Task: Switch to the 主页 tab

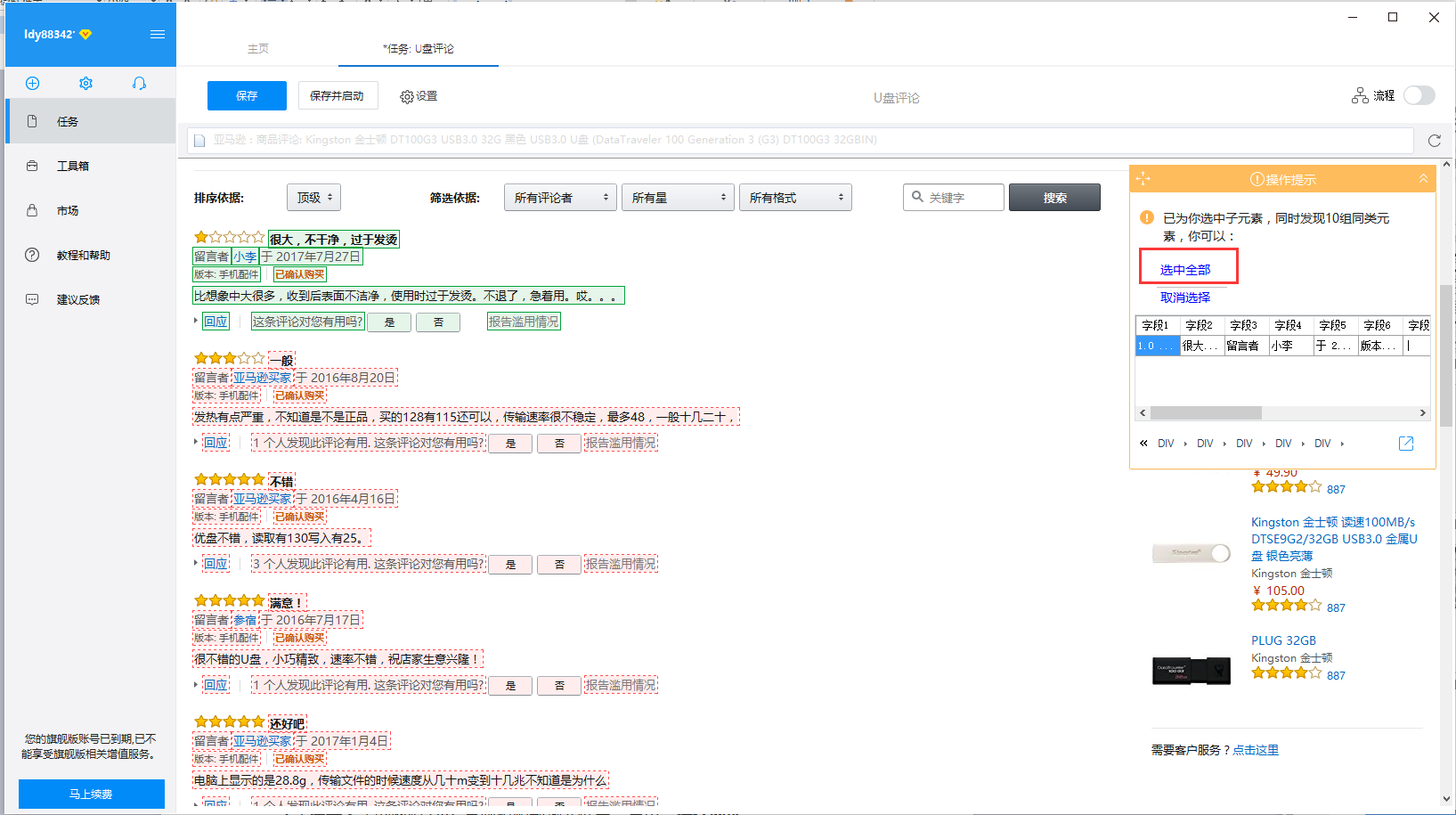Action: [258, 49]
